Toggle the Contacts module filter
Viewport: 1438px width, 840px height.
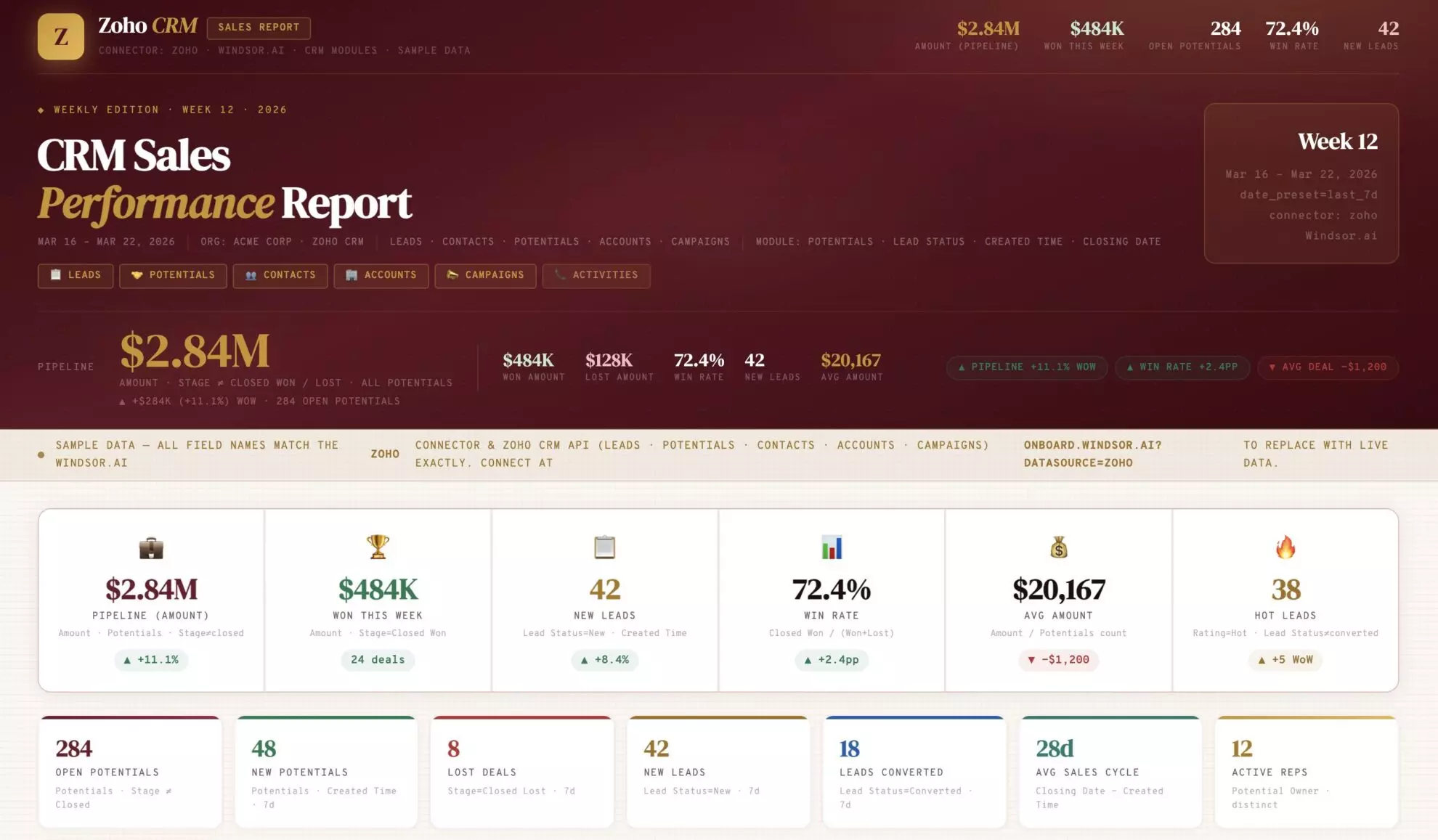[x=280, y=275]
